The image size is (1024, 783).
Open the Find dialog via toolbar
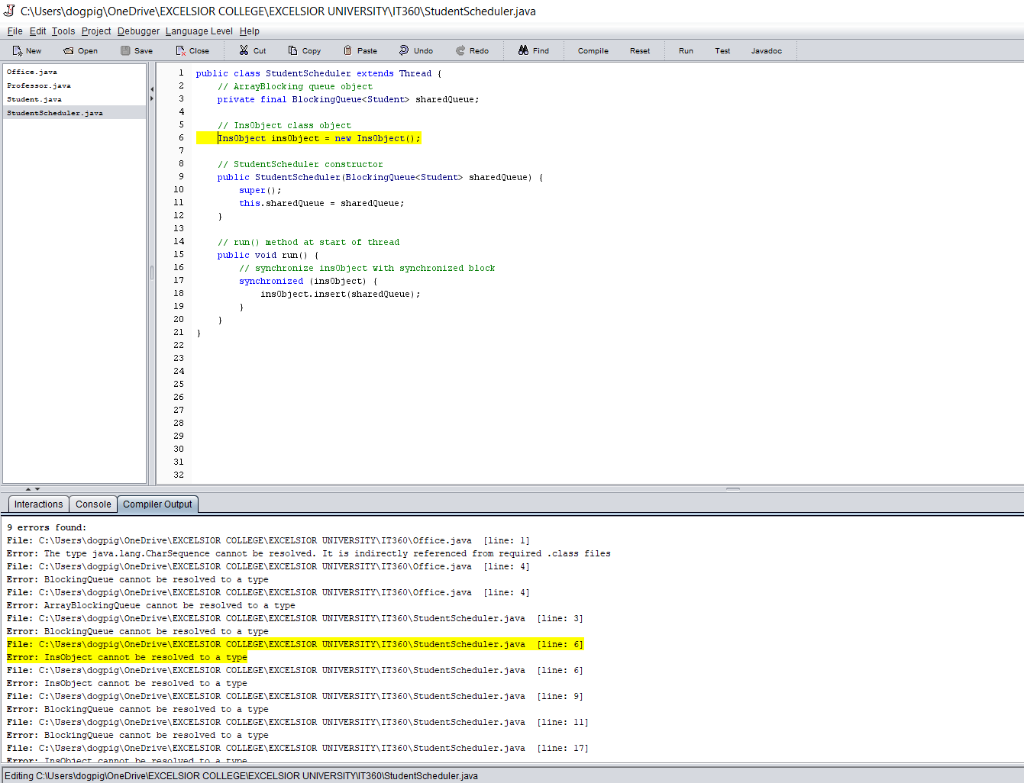point(533,50)
